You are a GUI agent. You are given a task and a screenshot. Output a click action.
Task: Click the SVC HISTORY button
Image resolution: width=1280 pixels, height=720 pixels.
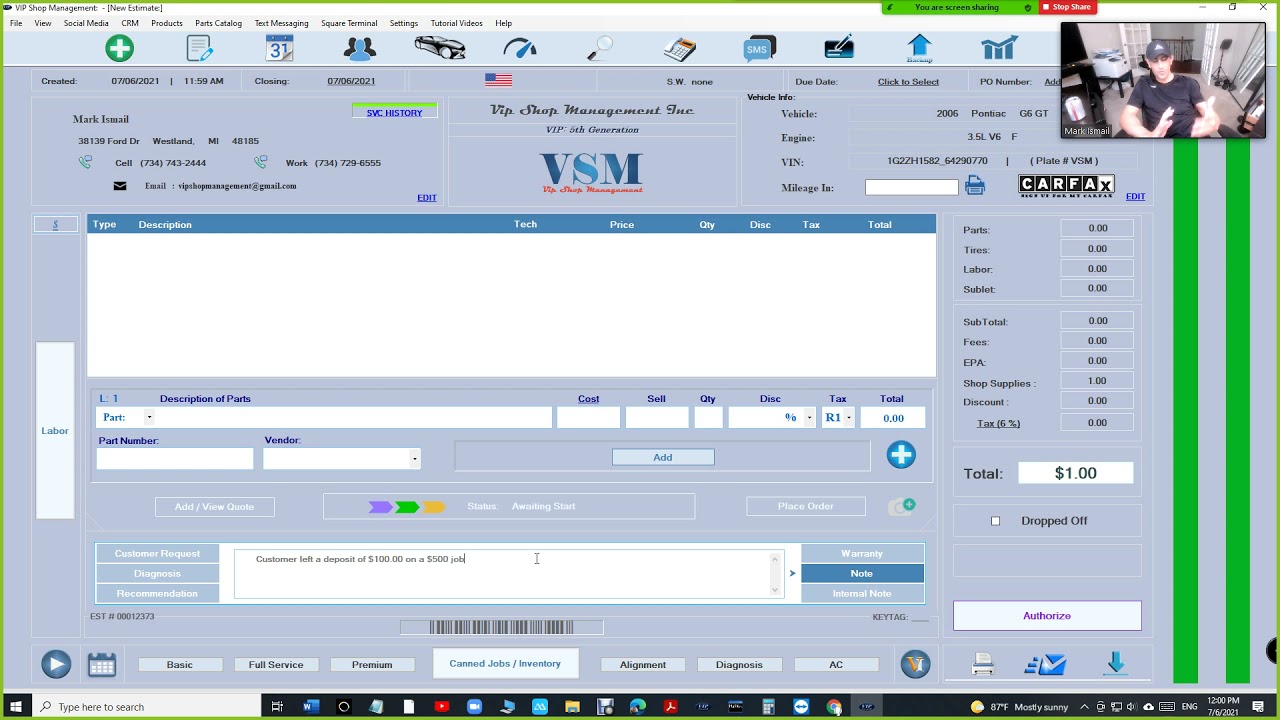click(x=394, y=113)
